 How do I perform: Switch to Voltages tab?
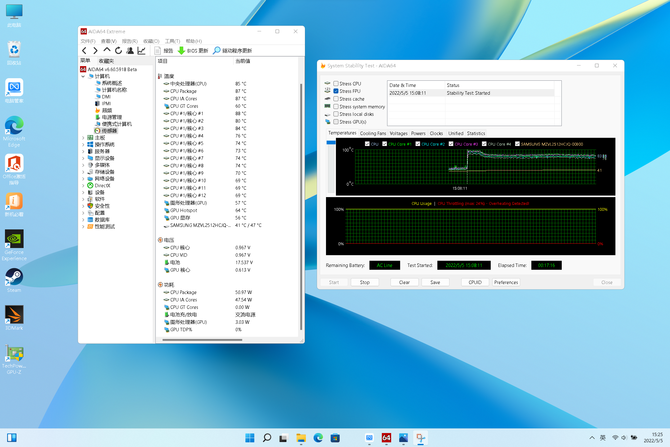click(x=399, y=133)
